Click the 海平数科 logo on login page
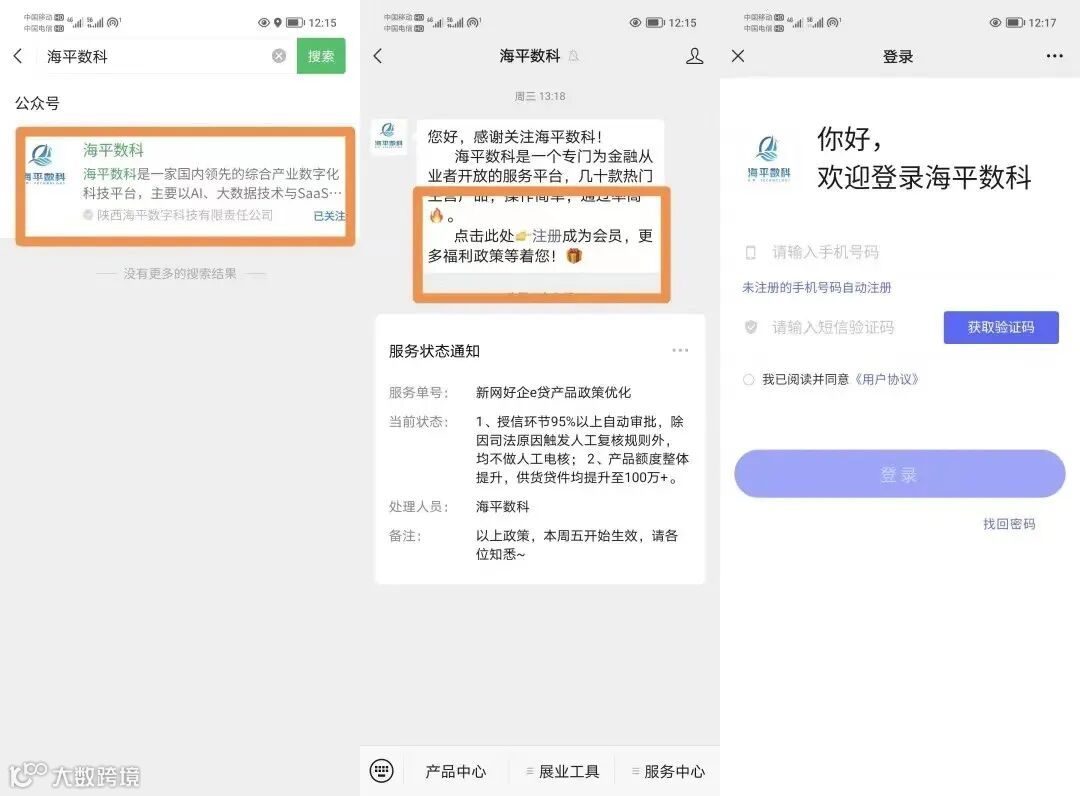The height and width of the screenshot is (796, 1080). click(769, 158)
